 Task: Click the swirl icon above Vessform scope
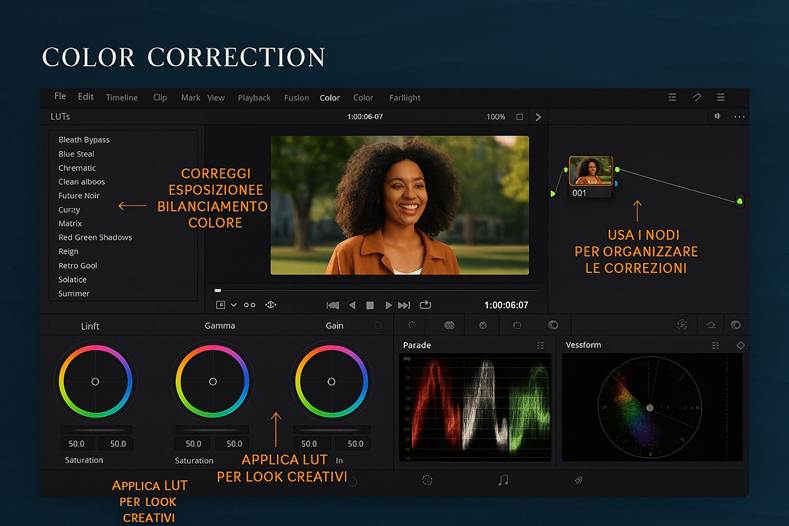point(682,325)
